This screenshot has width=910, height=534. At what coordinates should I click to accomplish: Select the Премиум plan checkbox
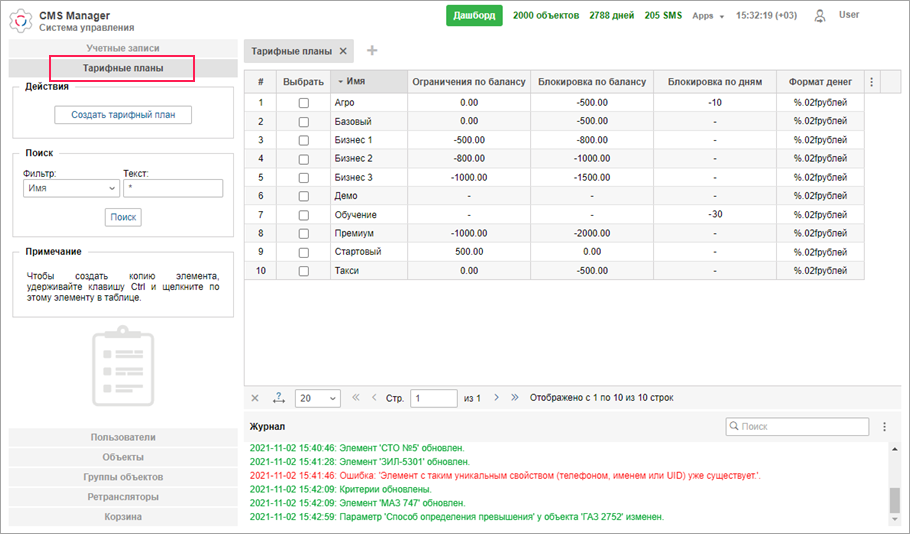coord(304,233)
